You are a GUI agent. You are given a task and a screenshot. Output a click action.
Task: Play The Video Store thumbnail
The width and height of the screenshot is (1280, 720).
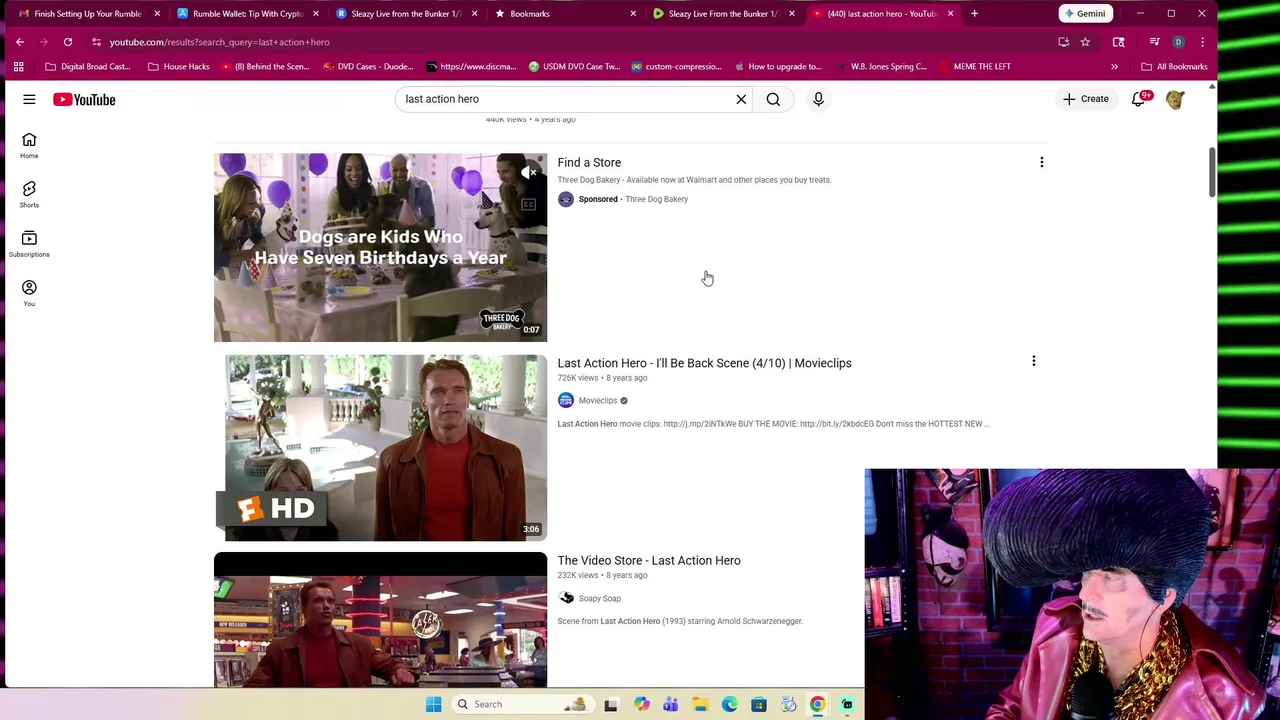coord(380,620)
